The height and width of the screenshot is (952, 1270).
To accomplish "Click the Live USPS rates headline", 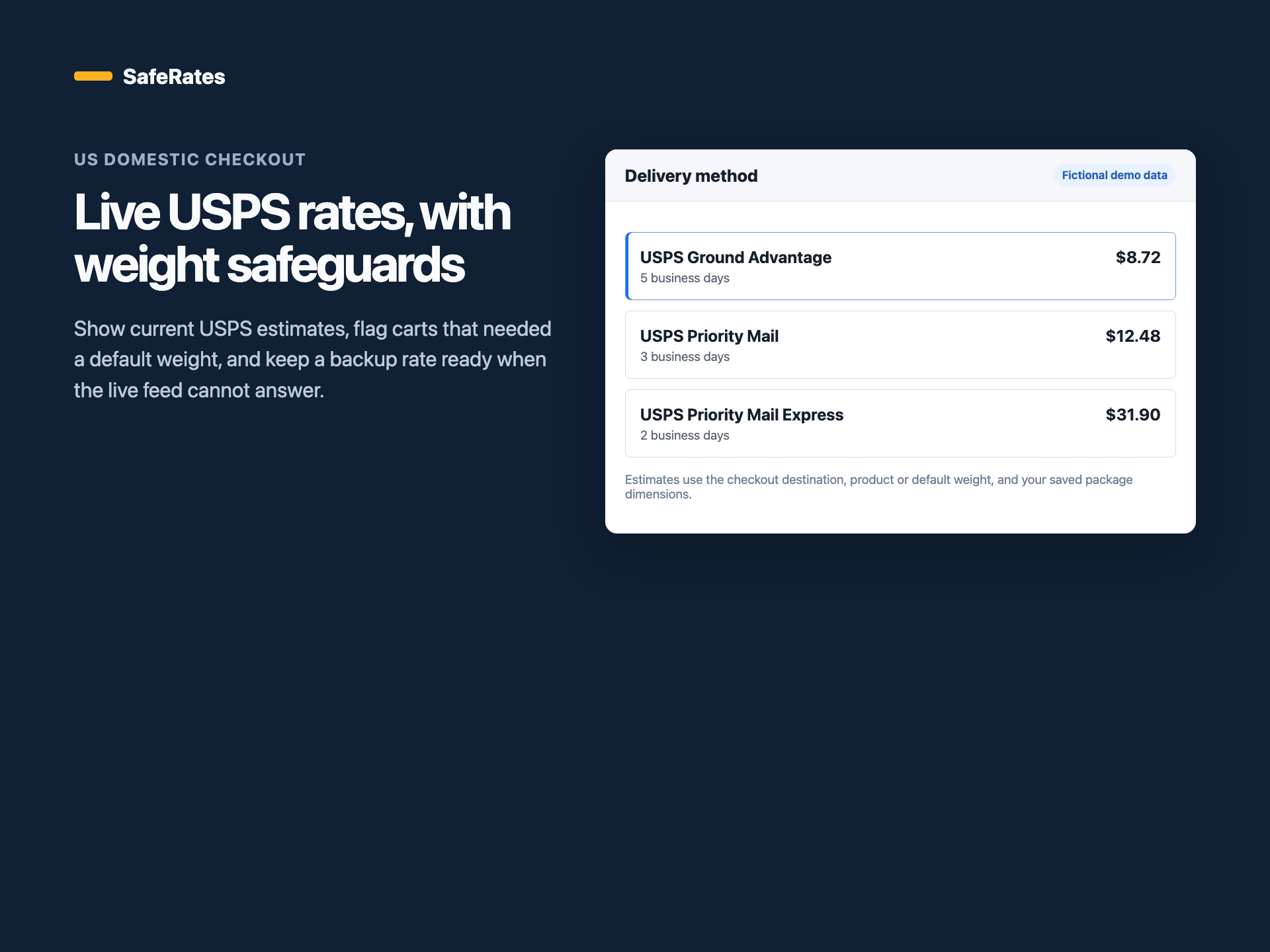I will pyautogui.click(x=292, y=239).
